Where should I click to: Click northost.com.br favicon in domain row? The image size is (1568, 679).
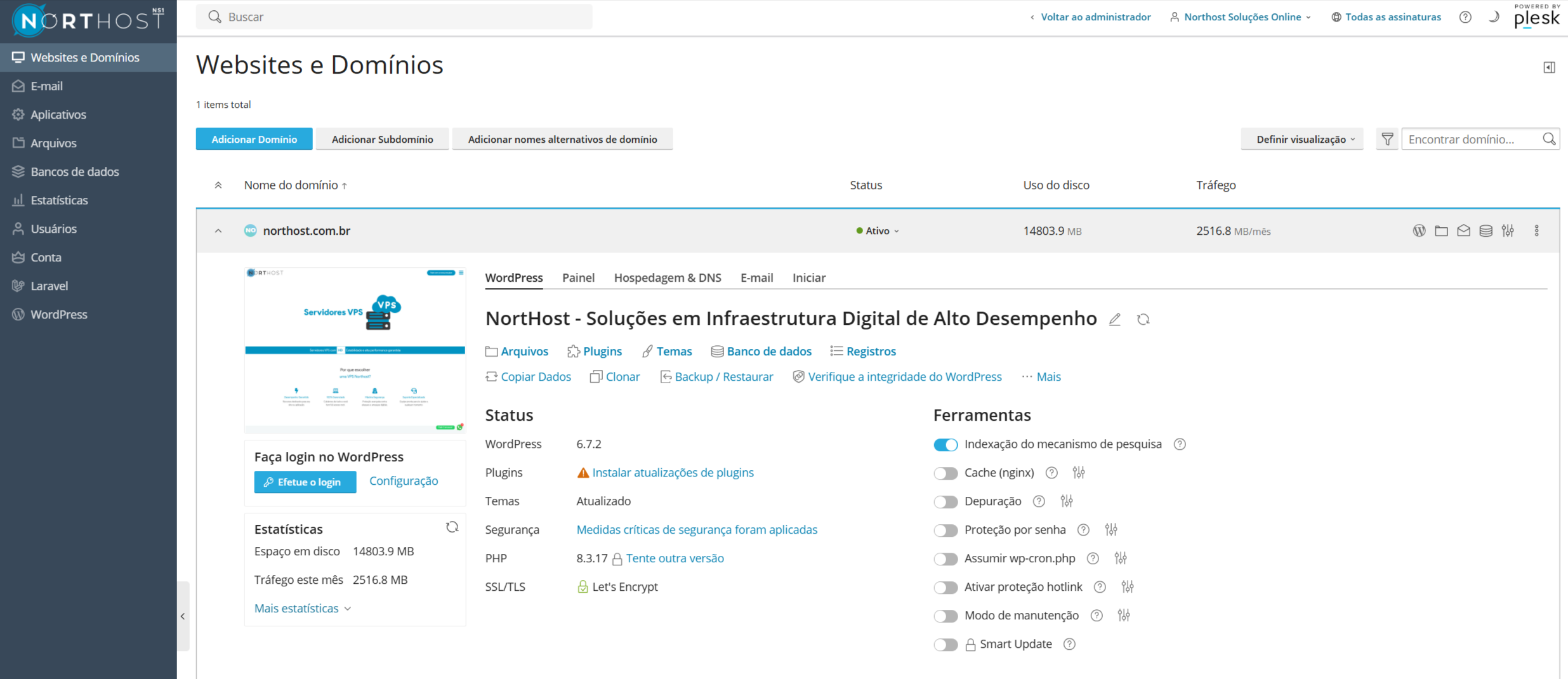click(251, 231)
